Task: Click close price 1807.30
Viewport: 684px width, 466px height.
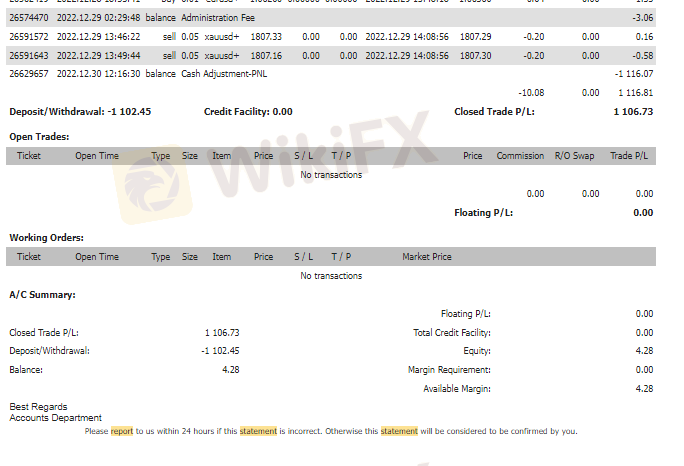Action: tap(475, 56)
